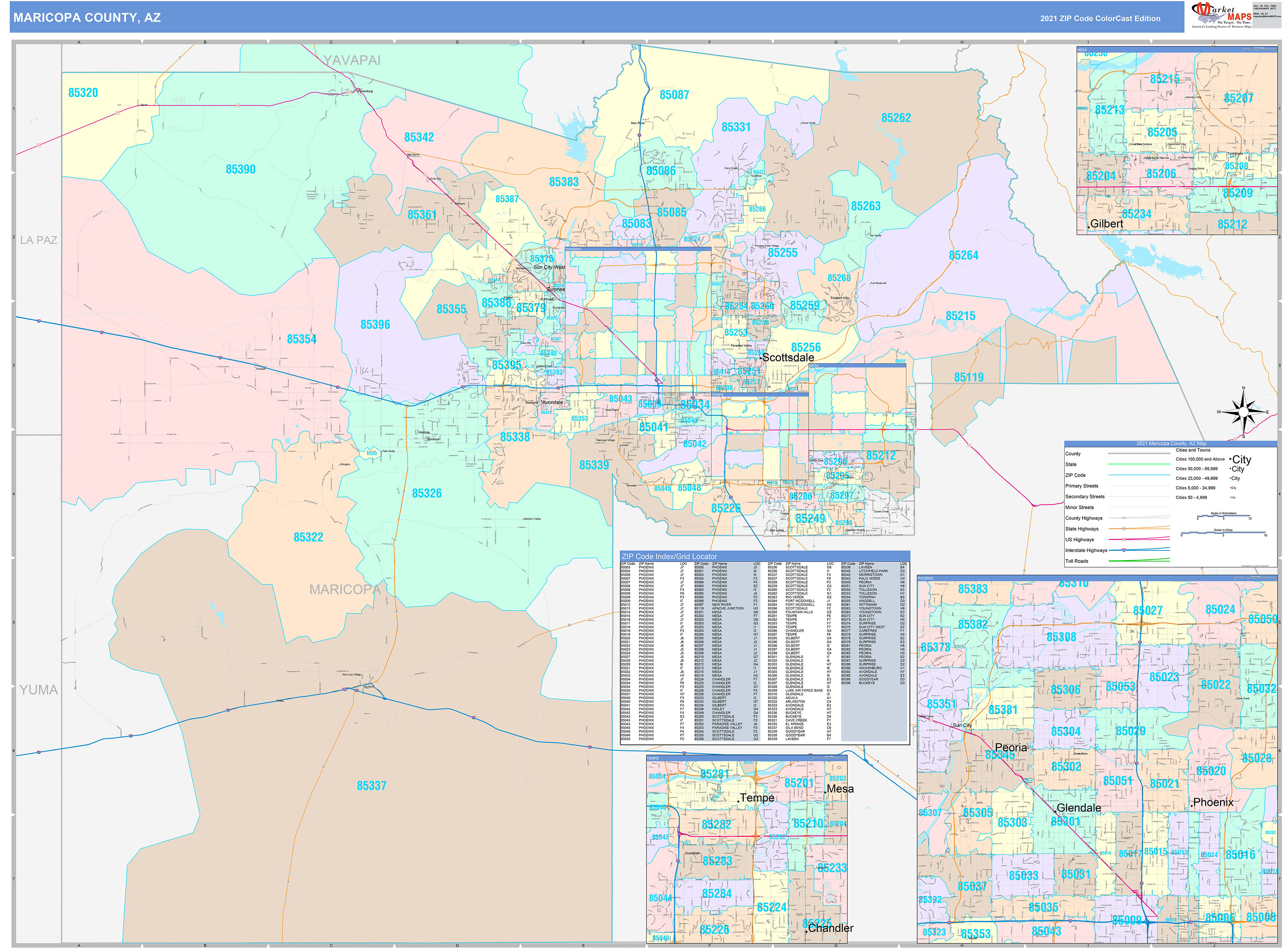The width and height of the screenshot is (1288, 949).
Task: Click ZIP code 85268 label
Action: pos(839,278)
